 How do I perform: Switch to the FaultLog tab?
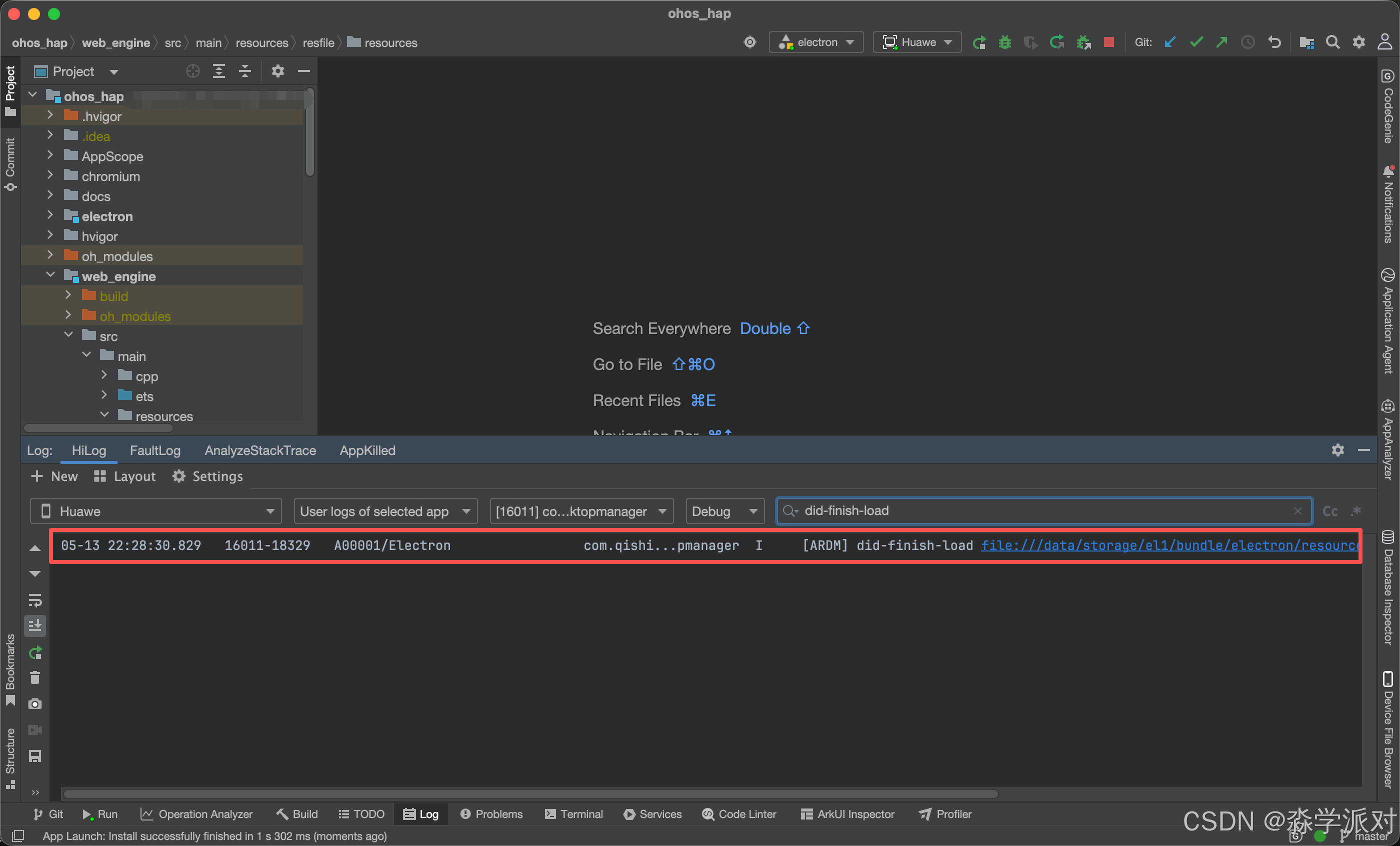pyautogui.click(x=155, y=450)
